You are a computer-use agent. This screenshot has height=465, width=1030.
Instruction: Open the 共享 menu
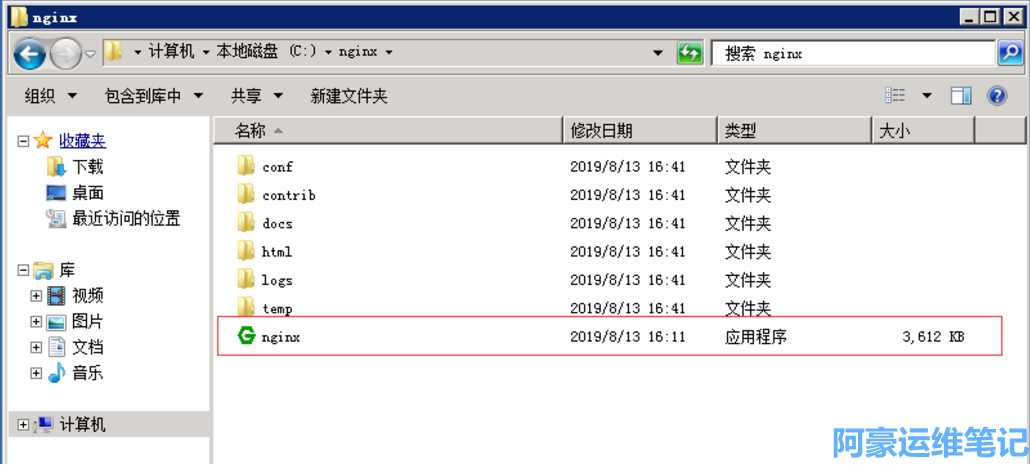click(257, 96)
